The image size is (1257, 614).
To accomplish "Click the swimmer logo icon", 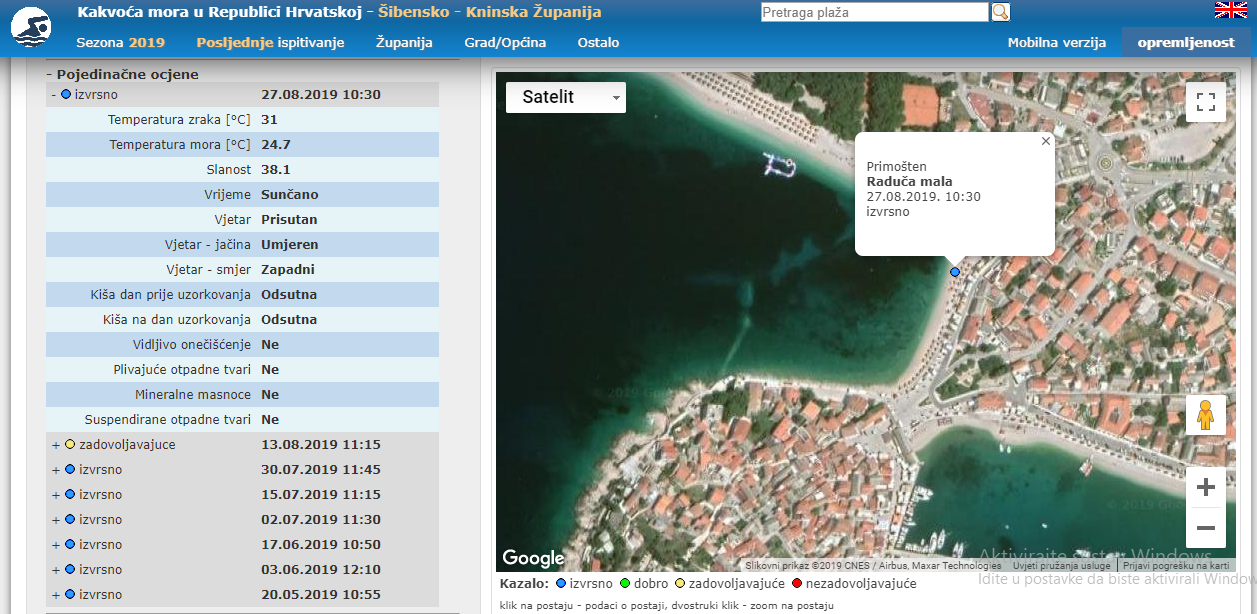I will tap(31, 28).
